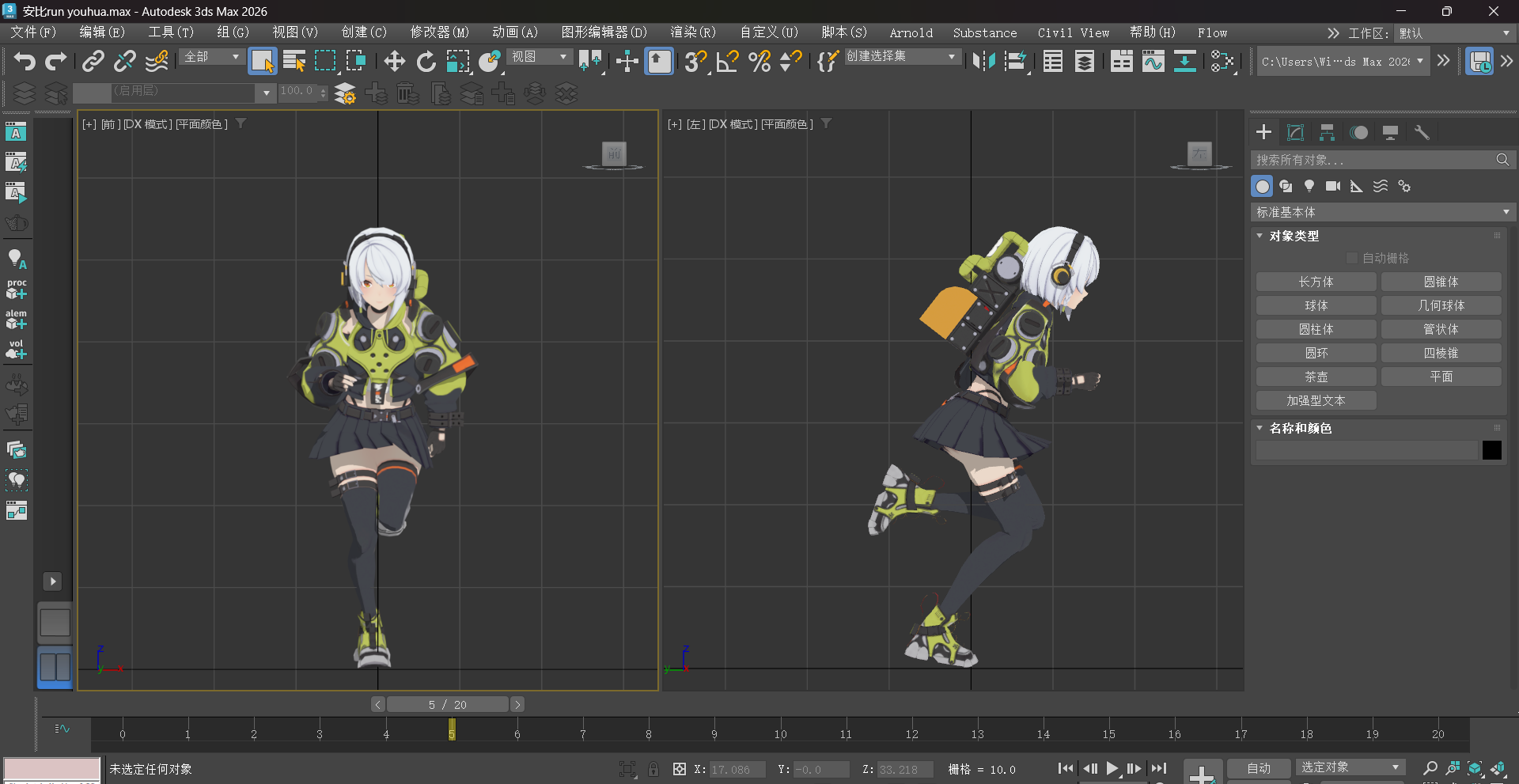Activate the Select and Link tool
The image size is (1519, 784).
tap(93, 61)
